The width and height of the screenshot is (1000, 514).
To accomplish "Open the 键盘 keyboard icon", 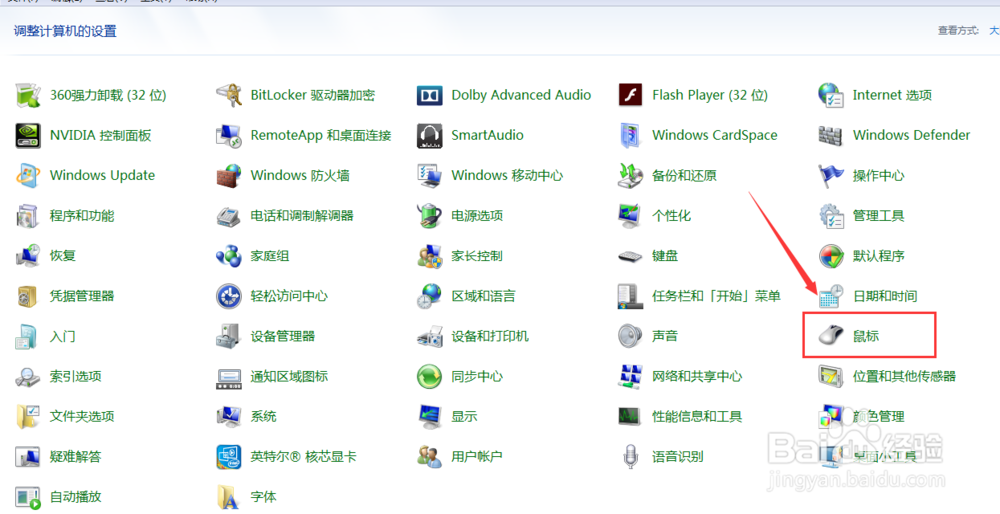I will tap(630, 256).
